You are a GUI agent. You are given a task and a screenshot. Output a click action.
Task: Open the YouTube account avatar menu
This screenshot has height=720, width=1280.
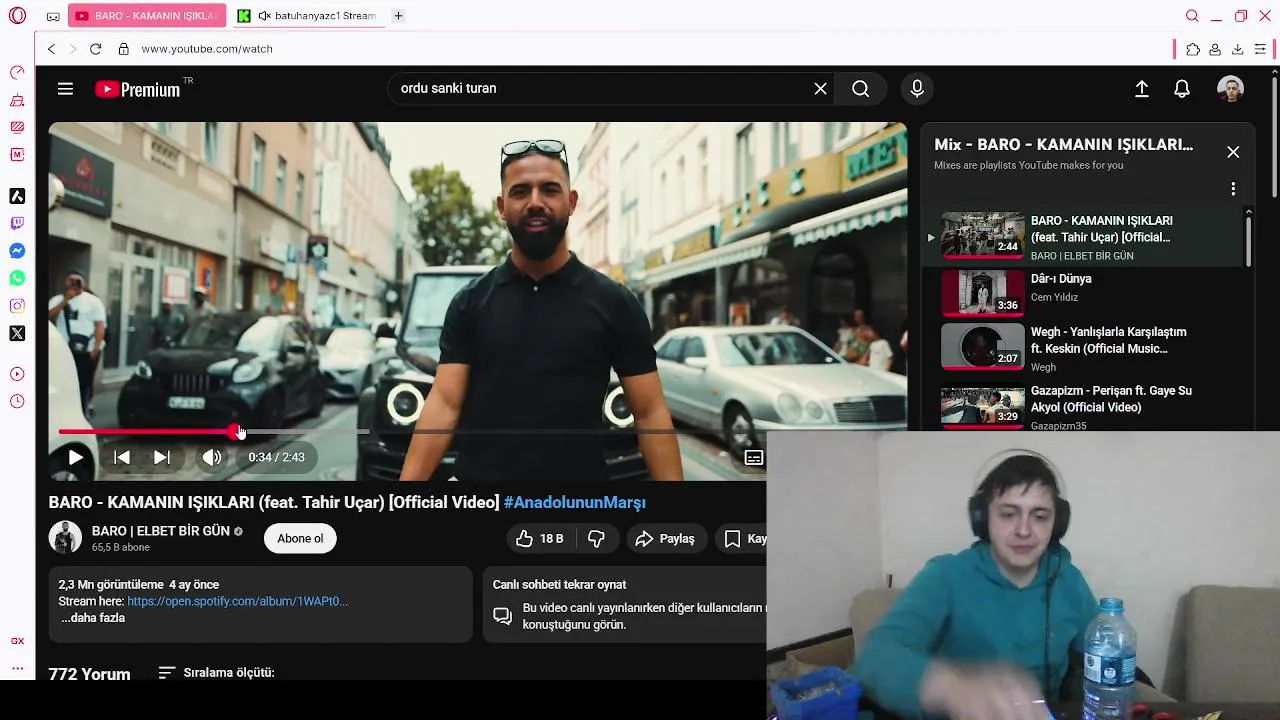point(1230,89)
